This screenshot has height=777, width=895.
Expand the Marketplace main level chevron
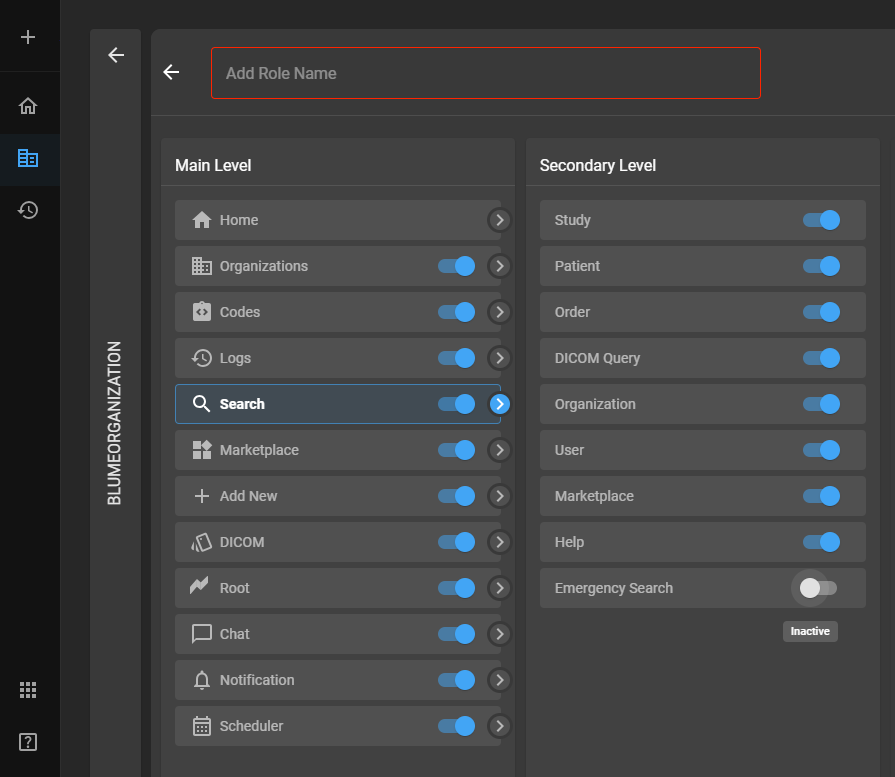tap(500, 450)
